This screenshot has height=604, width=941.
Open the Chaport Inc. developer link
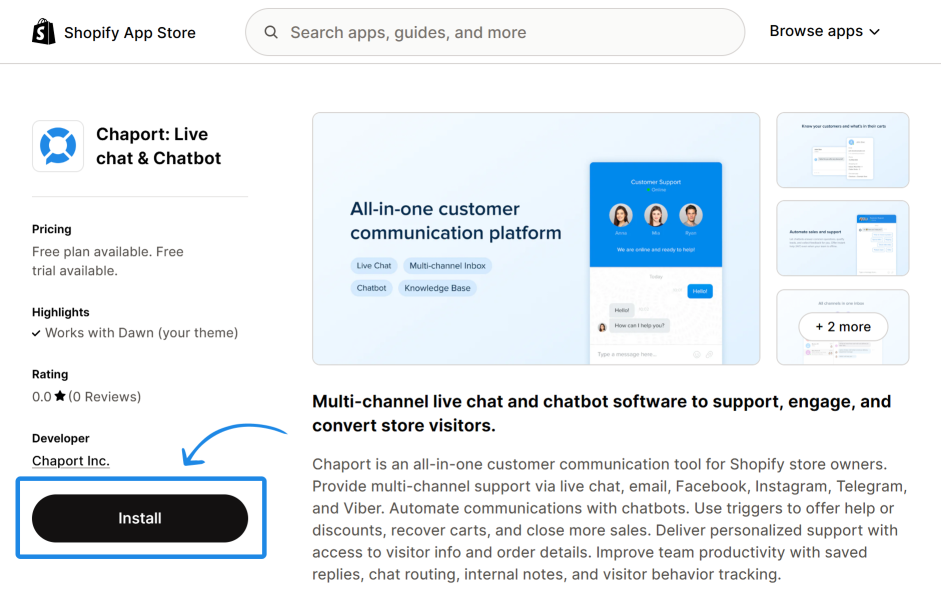coord(70,460)
